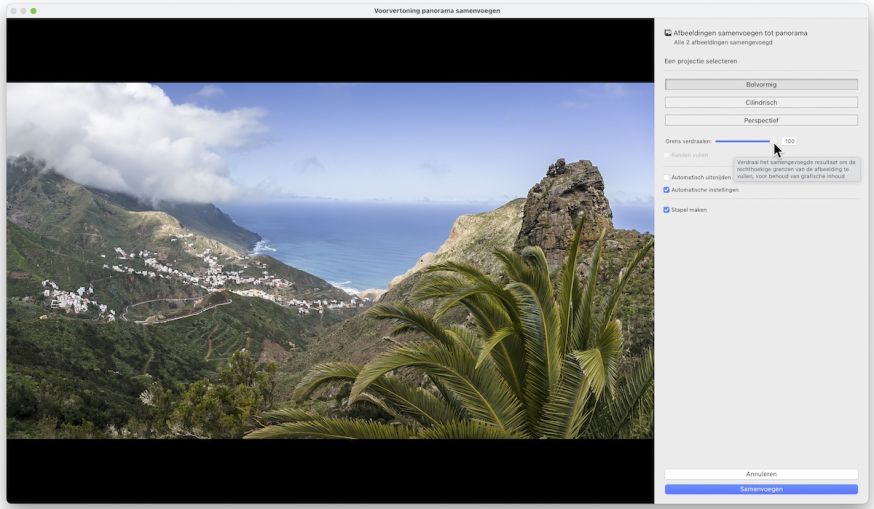
Task: Click the Grens verdraaien tooltip text
Action: tap(796, 169)
